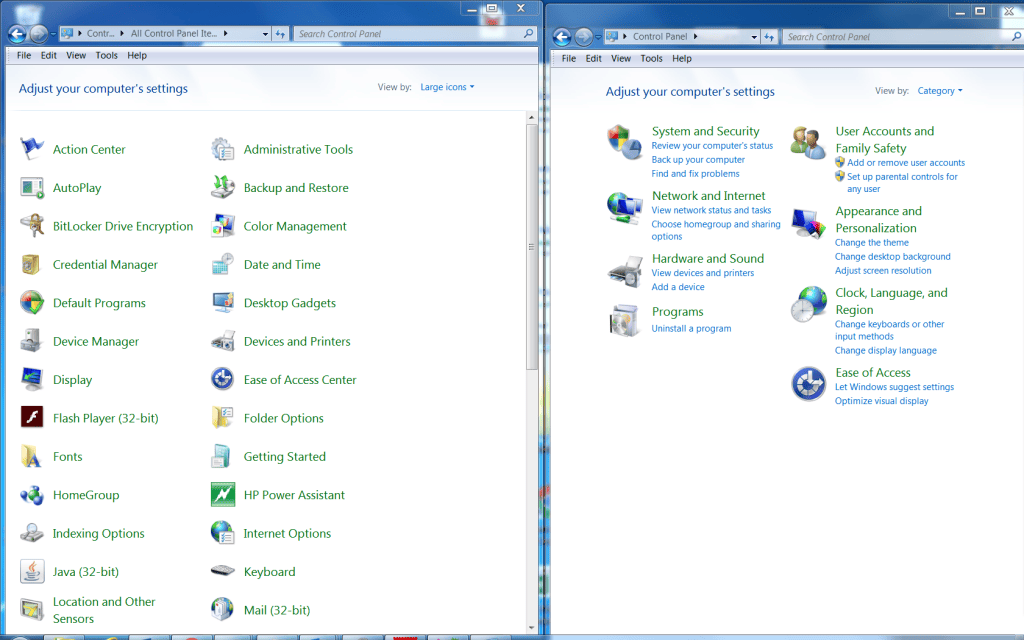Viewport: 1024px width, 640px height.
Task: Open the Indexing Options icon
Action: pyautogui.click(x=31, y=533)
